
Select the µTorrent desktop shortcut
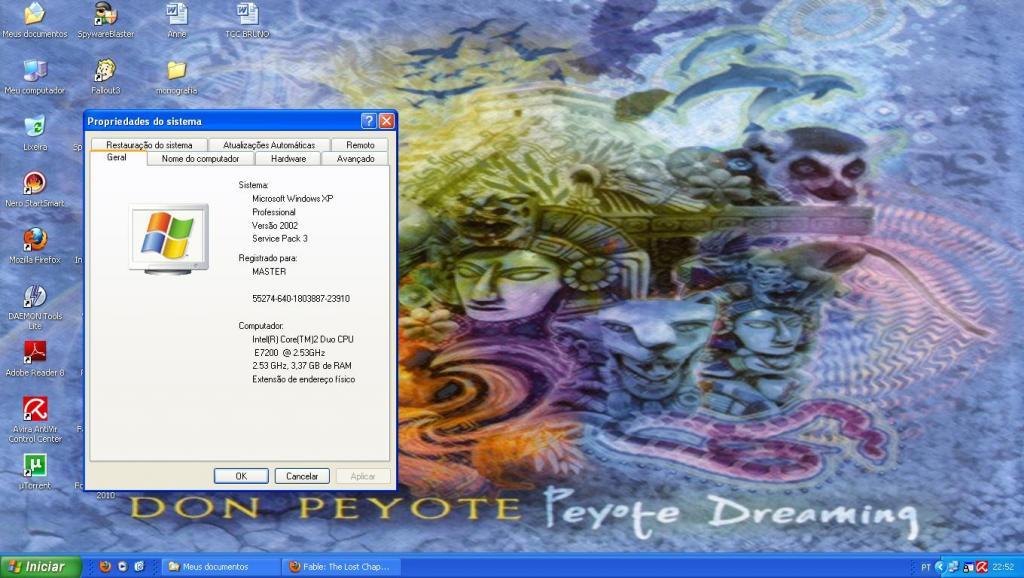click(35, 472)
